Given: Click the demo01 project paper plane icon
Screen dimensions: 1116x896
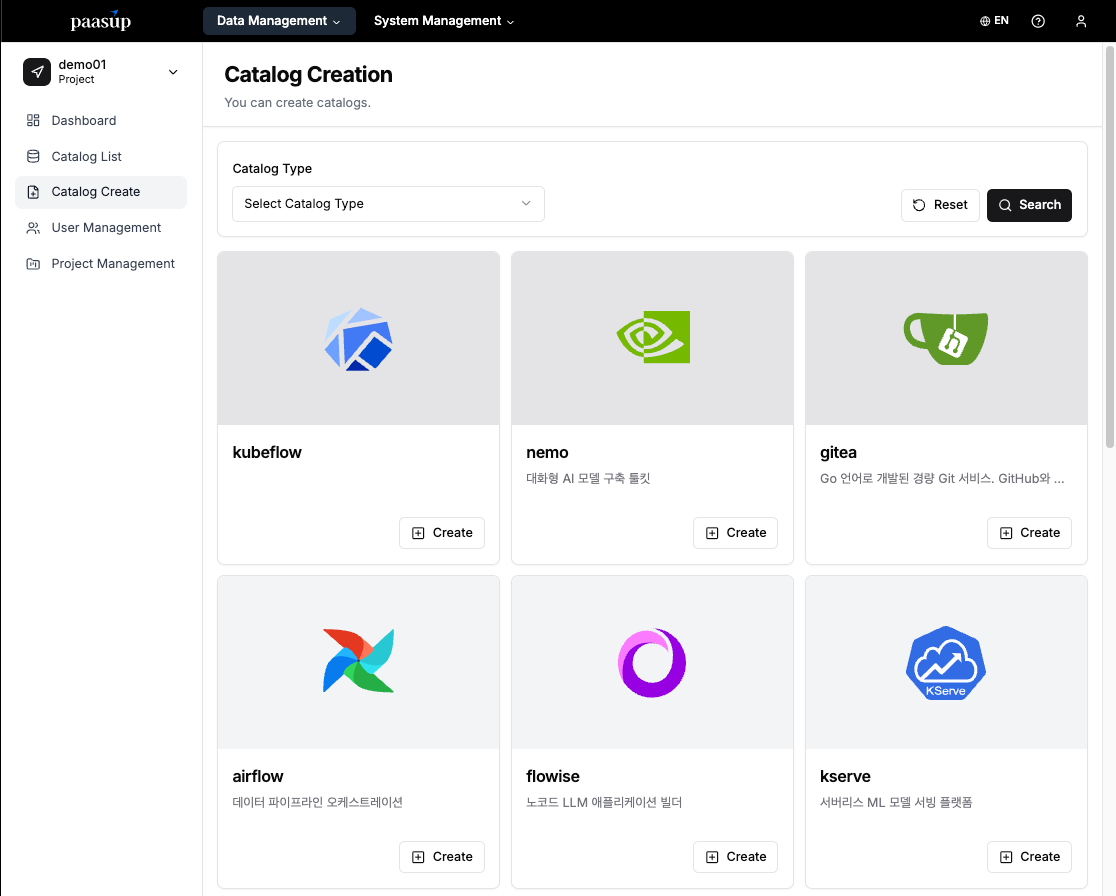Looking at the screenshot, I should [37, 72].
